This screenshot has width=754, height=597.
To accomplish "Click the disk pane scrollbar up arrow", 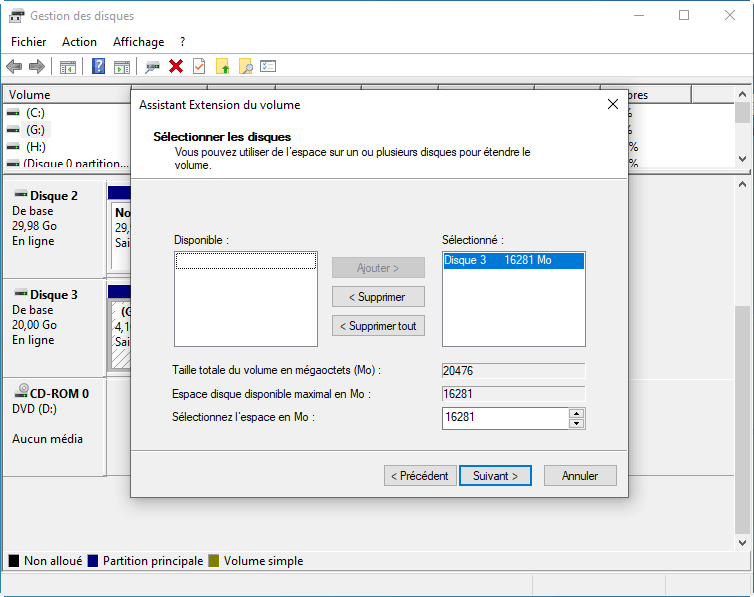I will point(742,184).
